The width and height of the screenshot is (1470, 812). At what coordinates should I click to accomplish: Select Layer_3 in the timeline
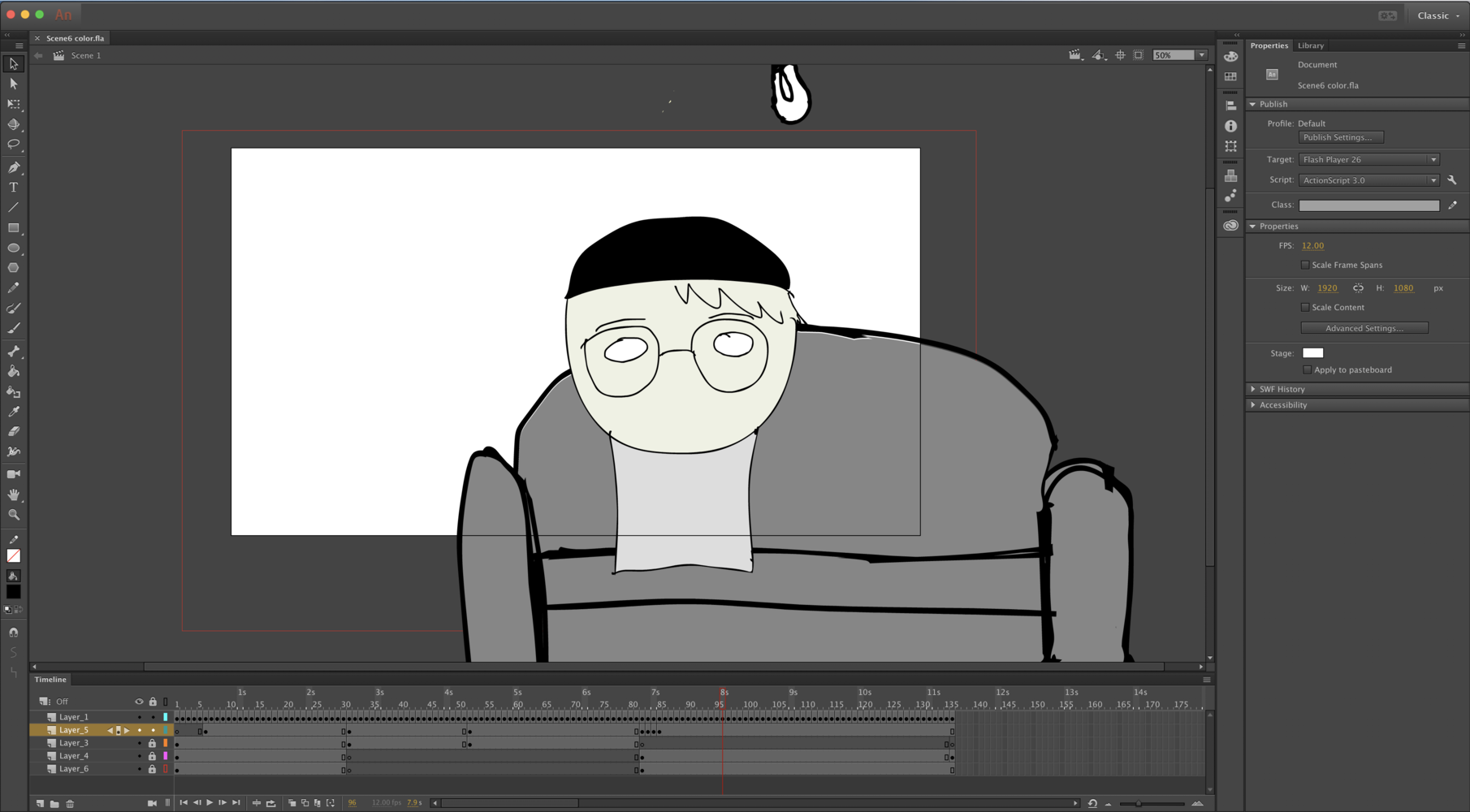tap(74, 743)
